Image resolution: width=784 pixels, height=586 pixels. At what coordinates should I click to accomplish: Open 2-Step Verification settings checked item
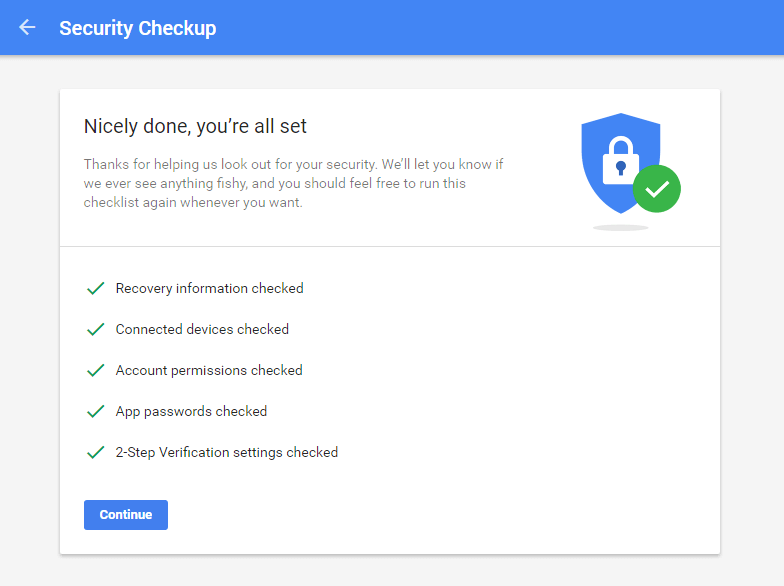pyautogui.click(x=226, y=452)
